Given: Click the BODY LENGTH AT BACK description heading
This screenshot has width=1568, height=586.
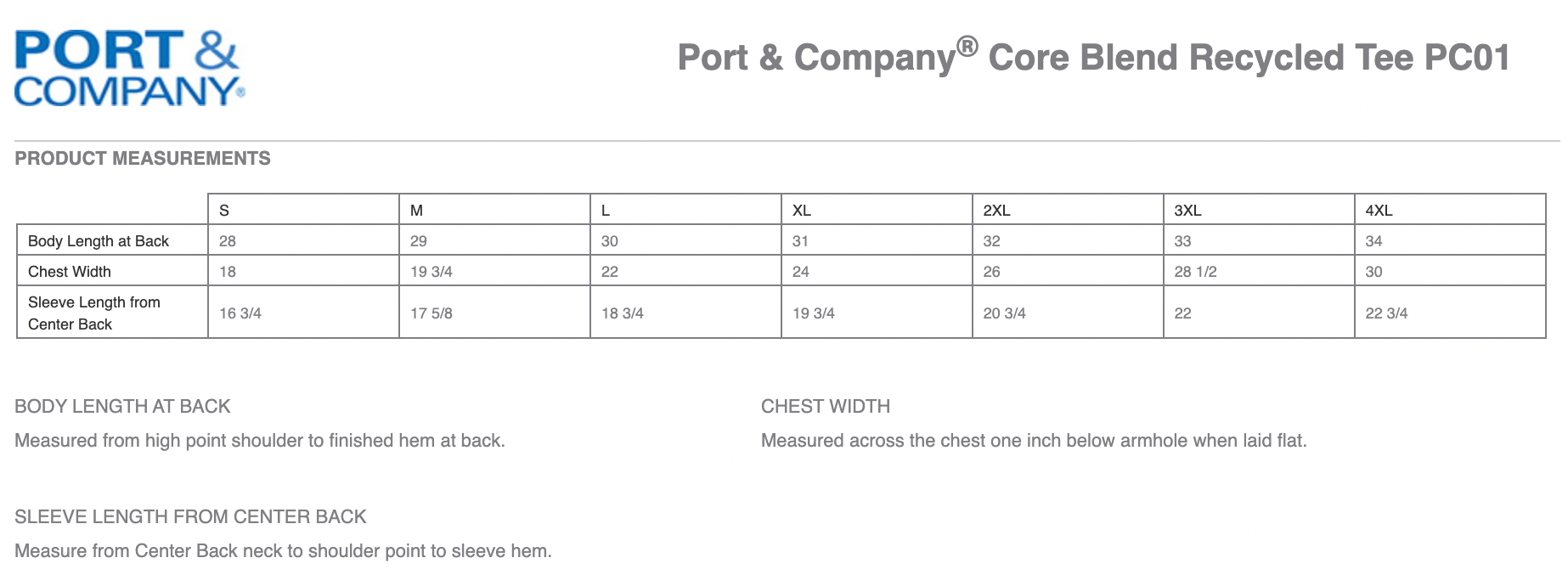Looking at the screenshot, I should coord(122,407).
